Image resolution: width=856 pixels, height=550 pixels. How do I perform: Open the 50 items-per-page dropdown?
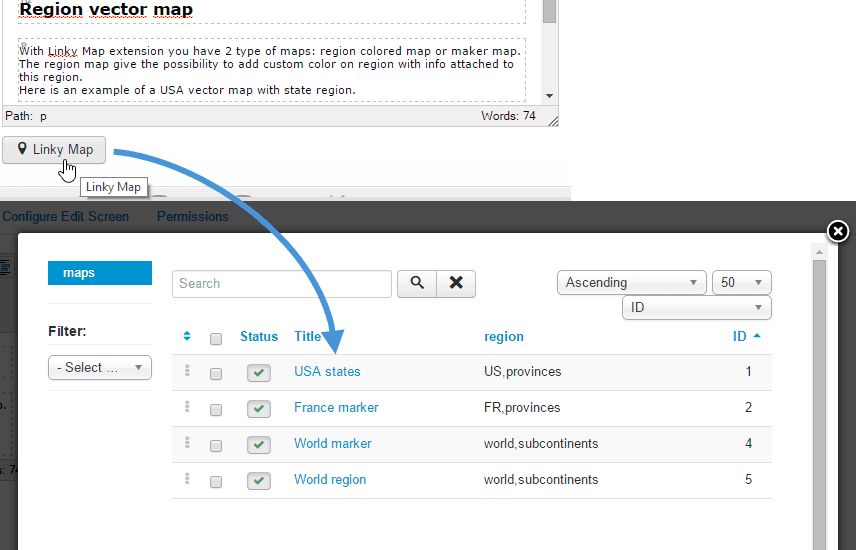(741, 283)
